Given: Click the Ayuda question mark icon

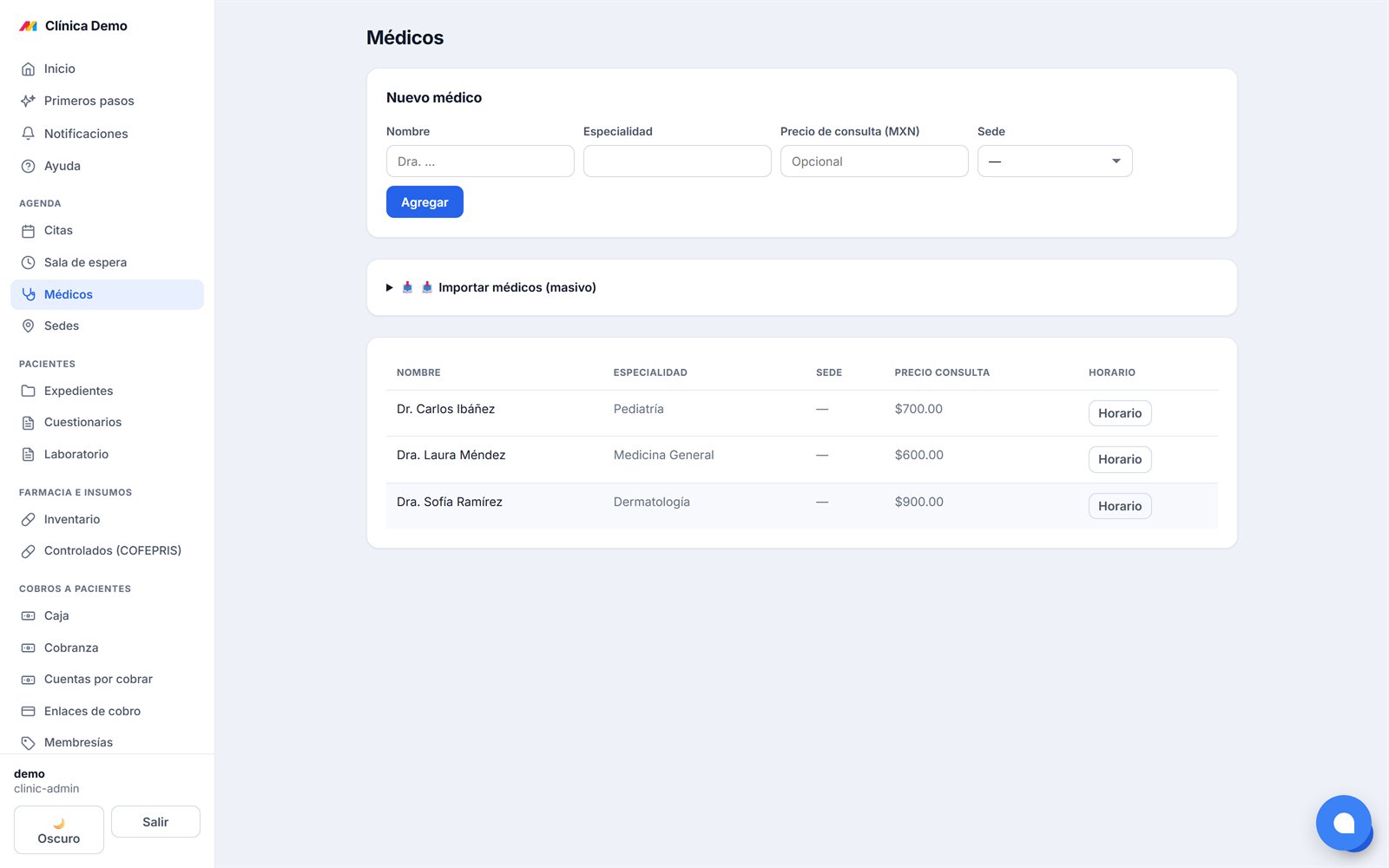Looking at the screenshot, I should point(28,166).
